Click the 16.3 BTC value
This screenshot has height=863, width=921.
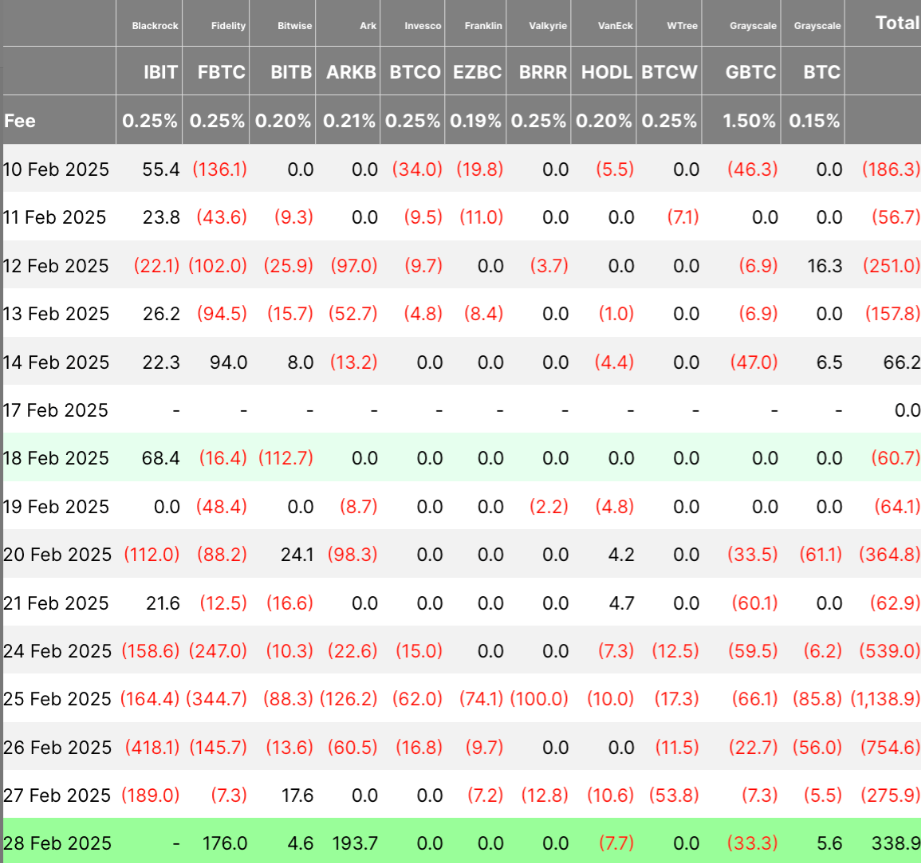(x=825, y=266)
